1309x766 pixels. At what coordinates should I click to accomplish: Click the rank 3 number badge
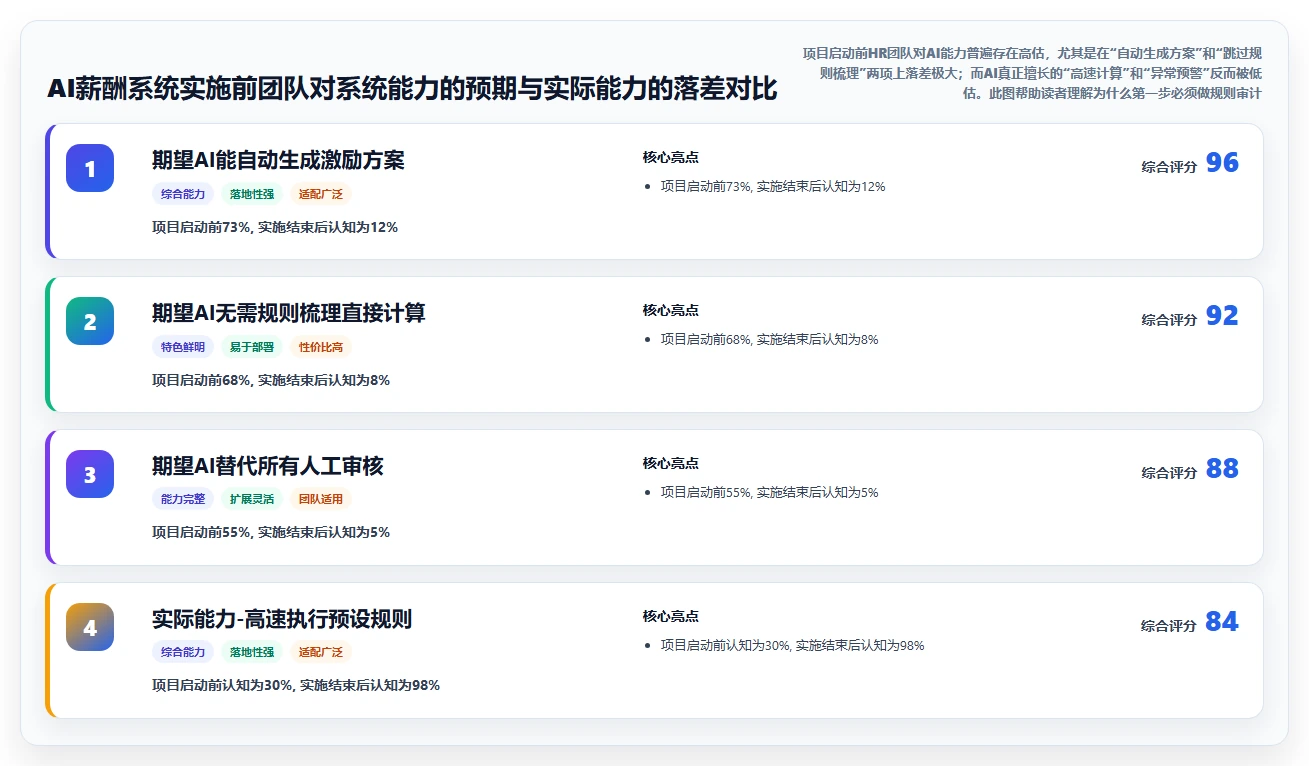coord(90,474)
